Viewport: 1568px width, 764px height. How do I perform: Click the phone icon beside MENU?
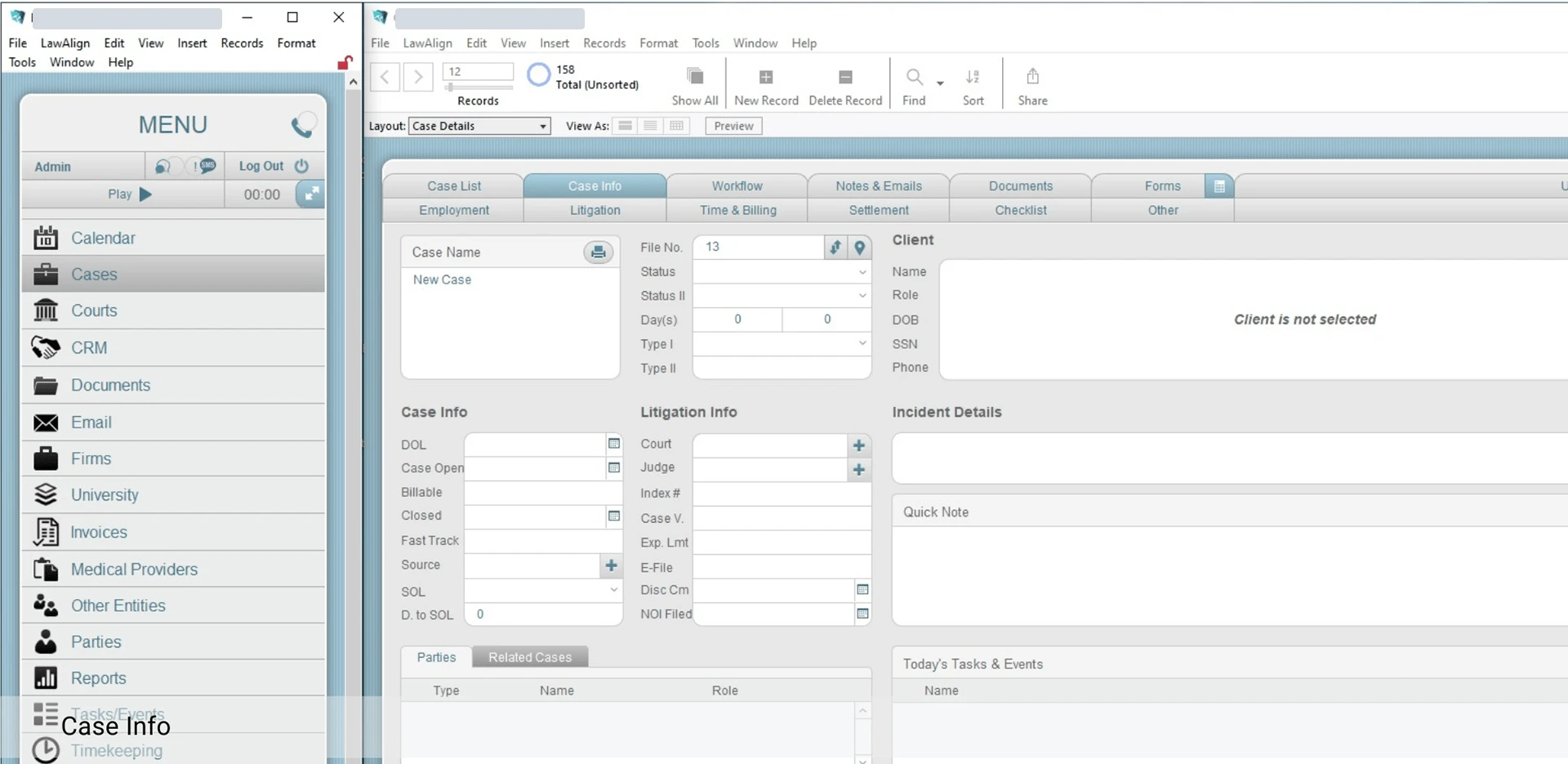point(303,124)
